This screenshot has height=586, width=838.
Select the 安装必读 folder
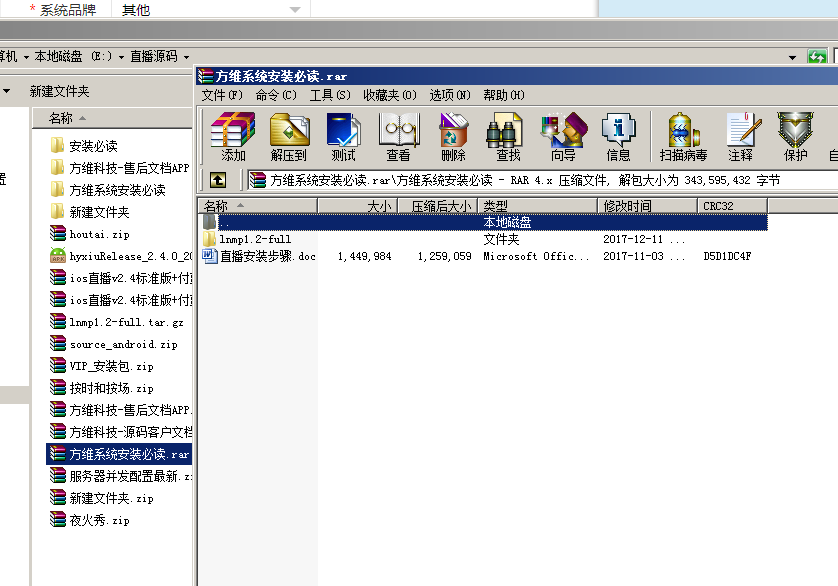point(84,146)
